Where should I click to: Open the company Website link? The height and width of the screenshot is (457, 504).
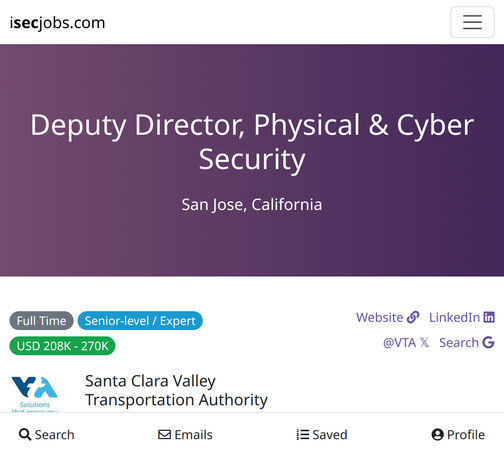388,317
